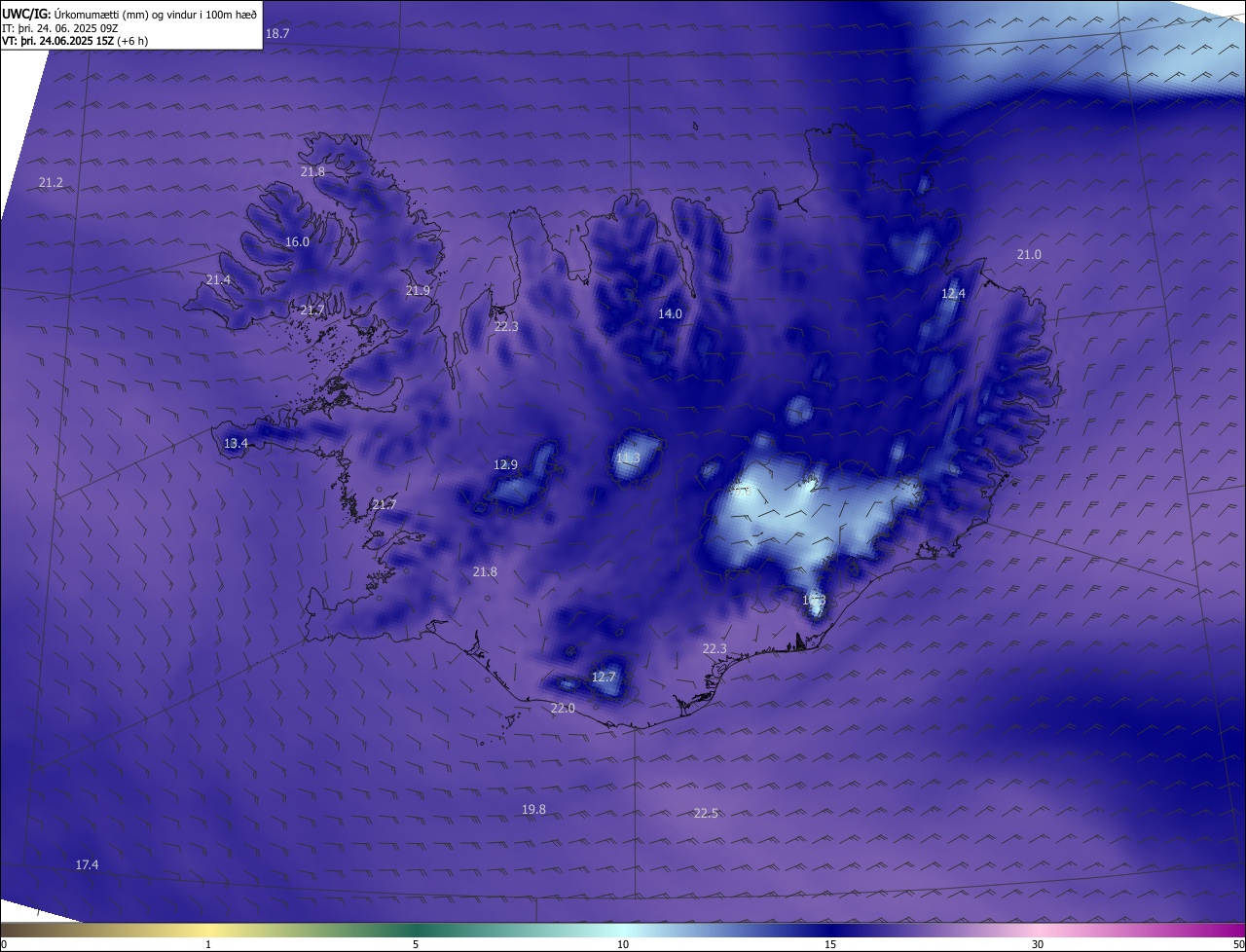
Task: Click the 21.9 value label
Action: [x=418, y=290]
